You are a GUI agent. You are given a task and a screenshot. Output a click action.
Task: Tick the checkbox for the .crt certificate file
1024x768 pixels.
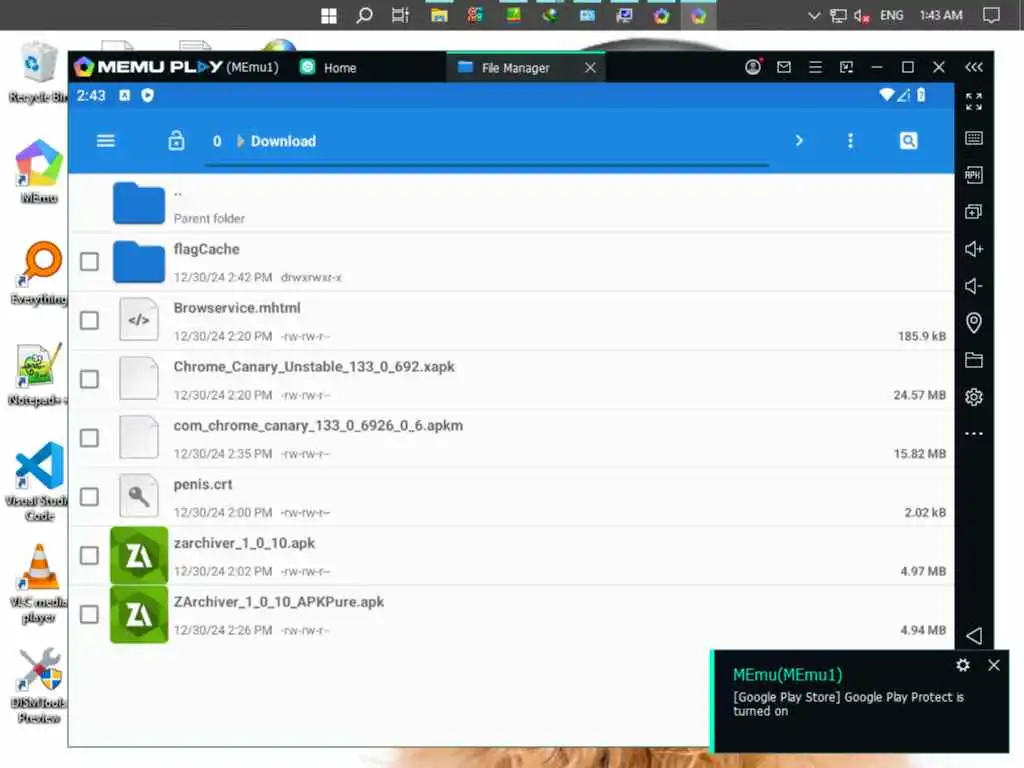[89, 497]
